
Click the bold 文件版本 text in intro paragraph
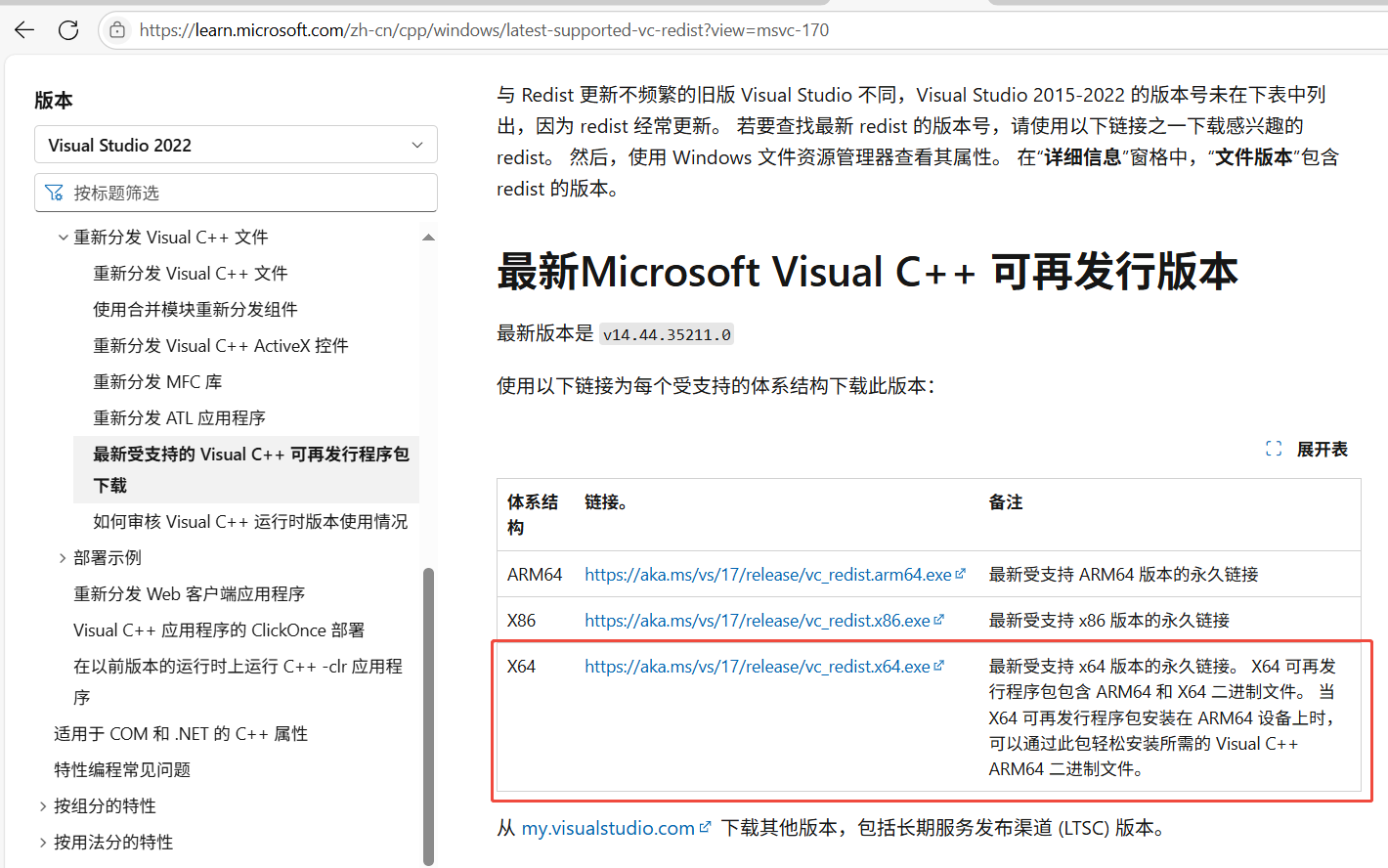[1254, 157]
